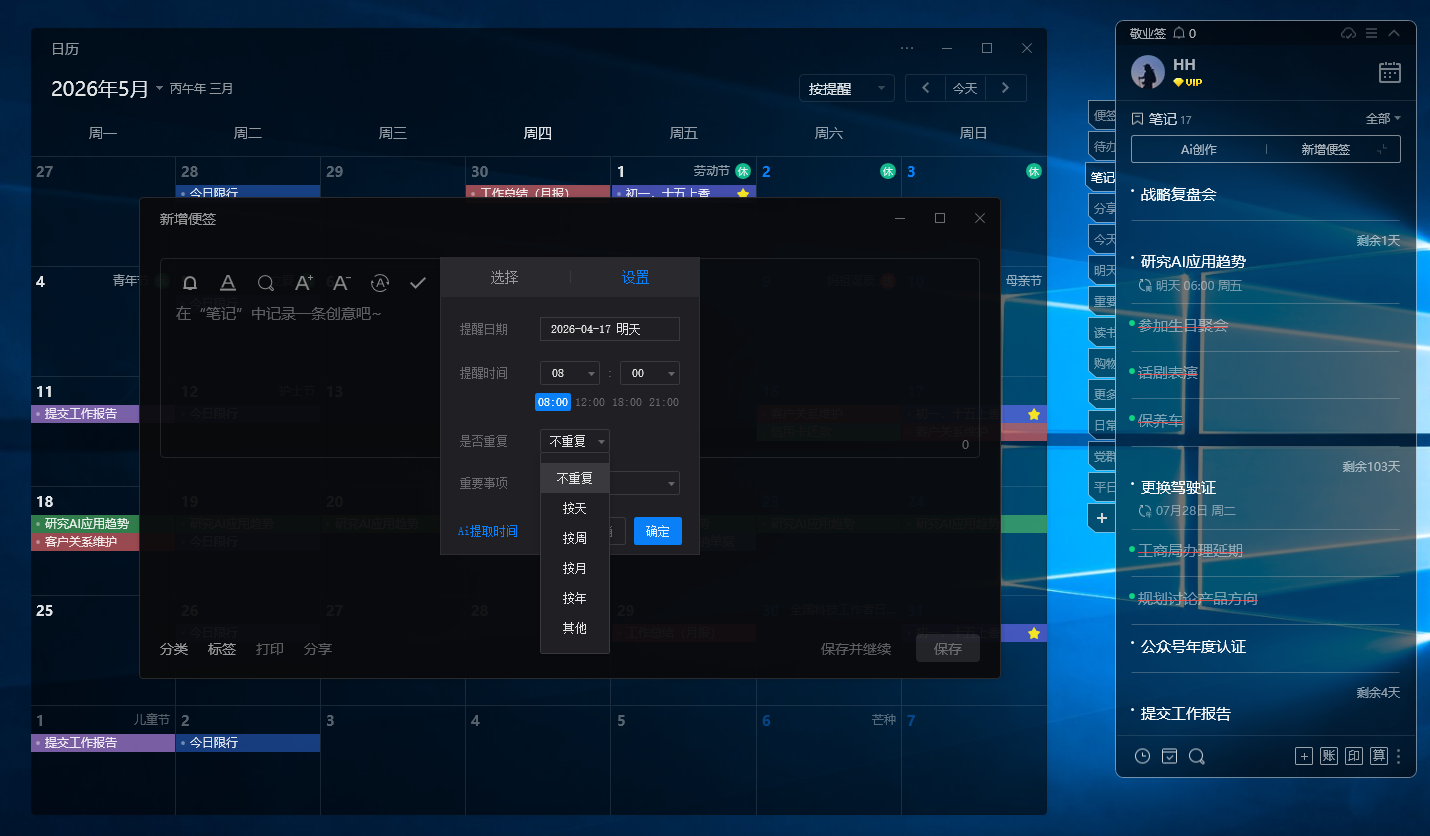Click the search icon at panel bottom

(x=1196, y=756)
